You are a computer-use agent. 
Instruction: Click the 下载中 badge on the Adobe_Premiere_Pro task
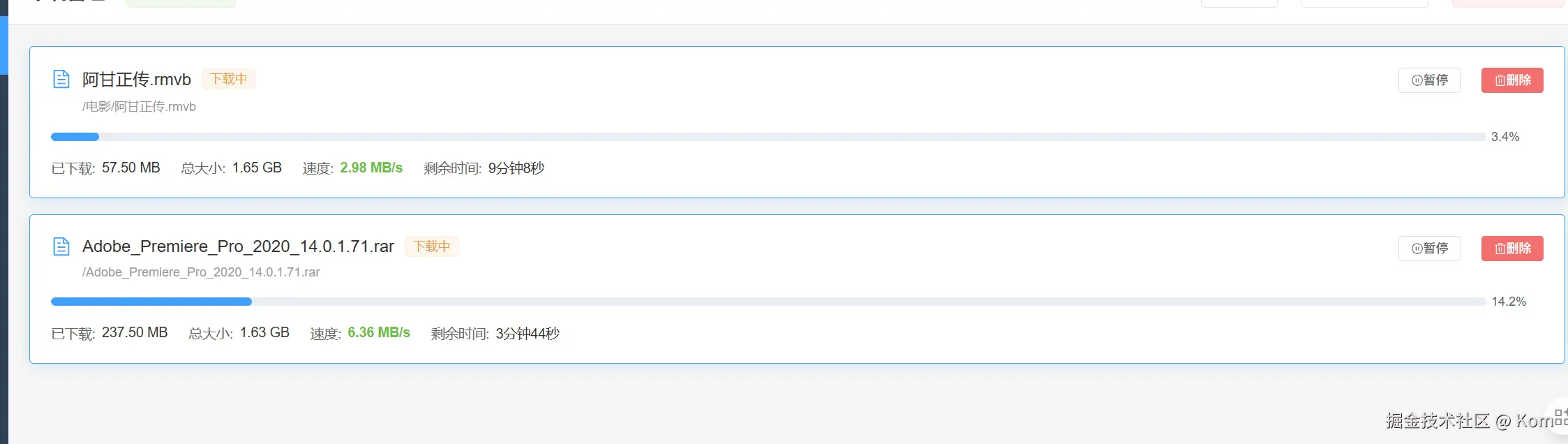431,246
